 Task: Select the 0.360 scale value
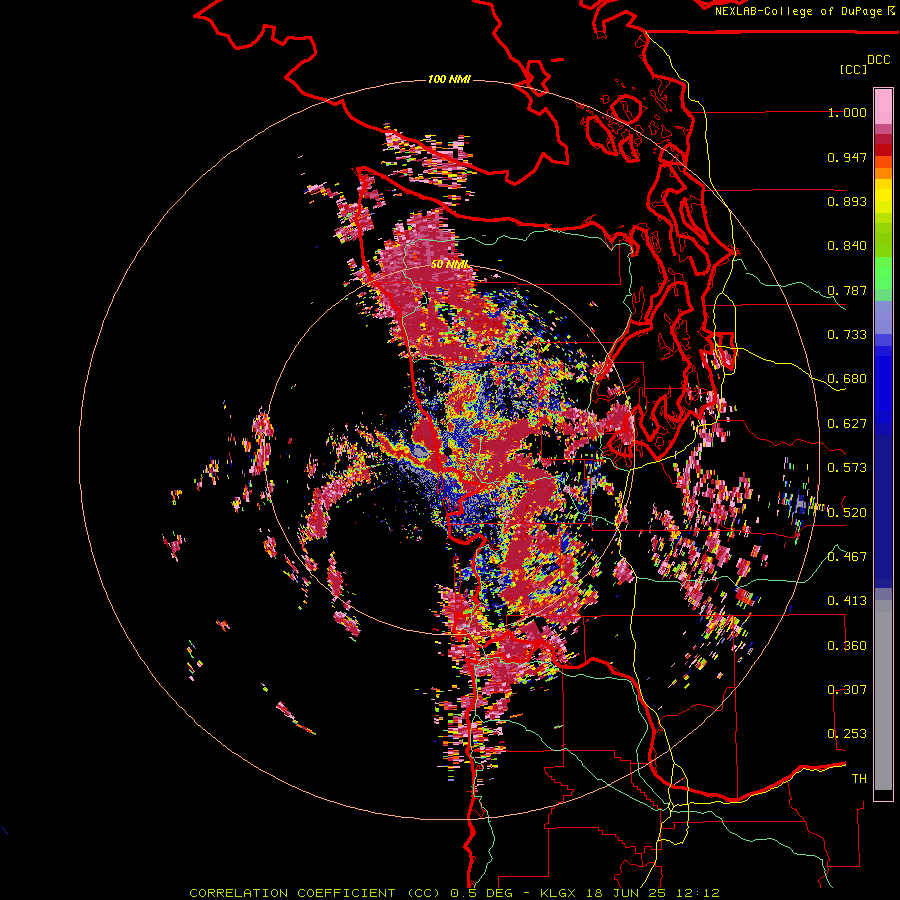click(x=847, y=645)
